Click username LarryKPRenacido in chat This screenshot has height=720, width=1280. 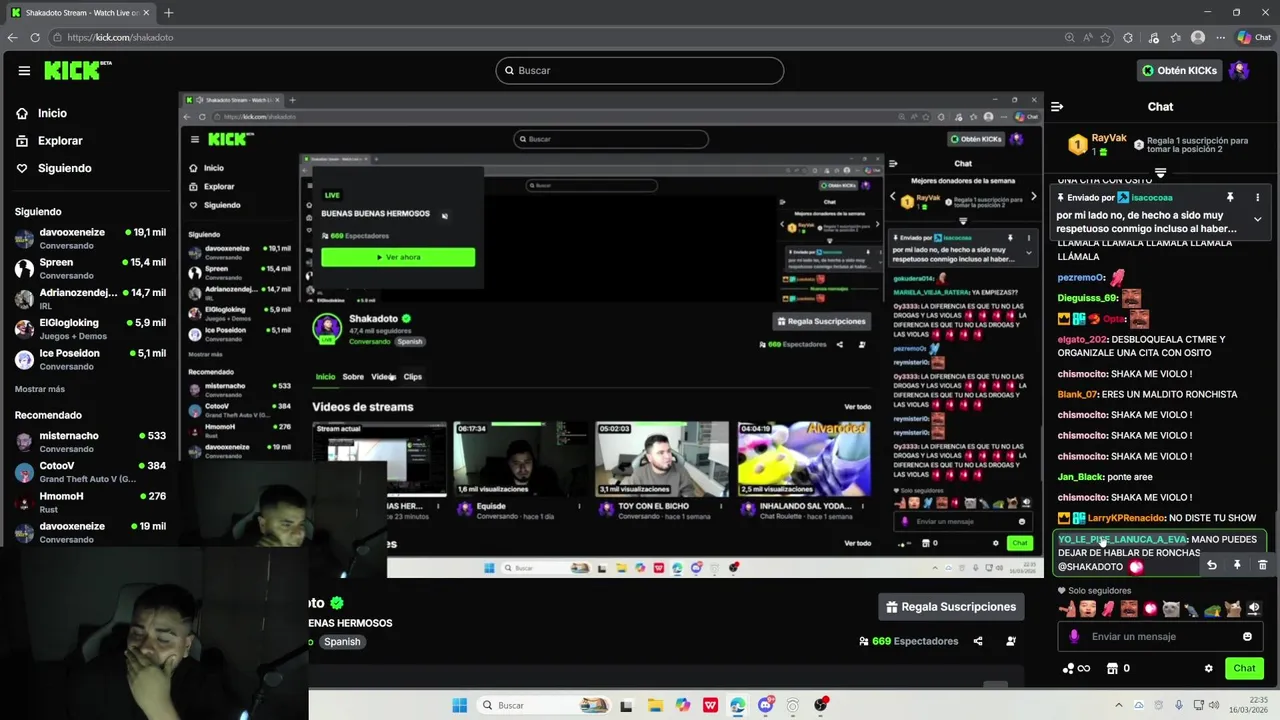tap(1126, 518)
